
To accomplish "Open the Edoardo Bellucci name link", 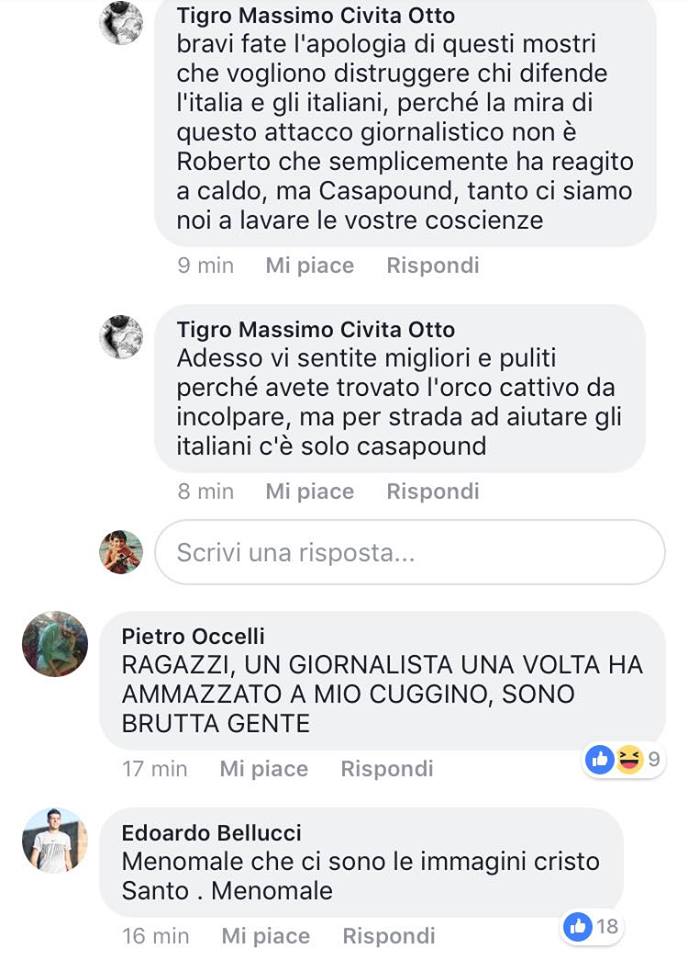I will pyautogui.click(x=211, y=833).
